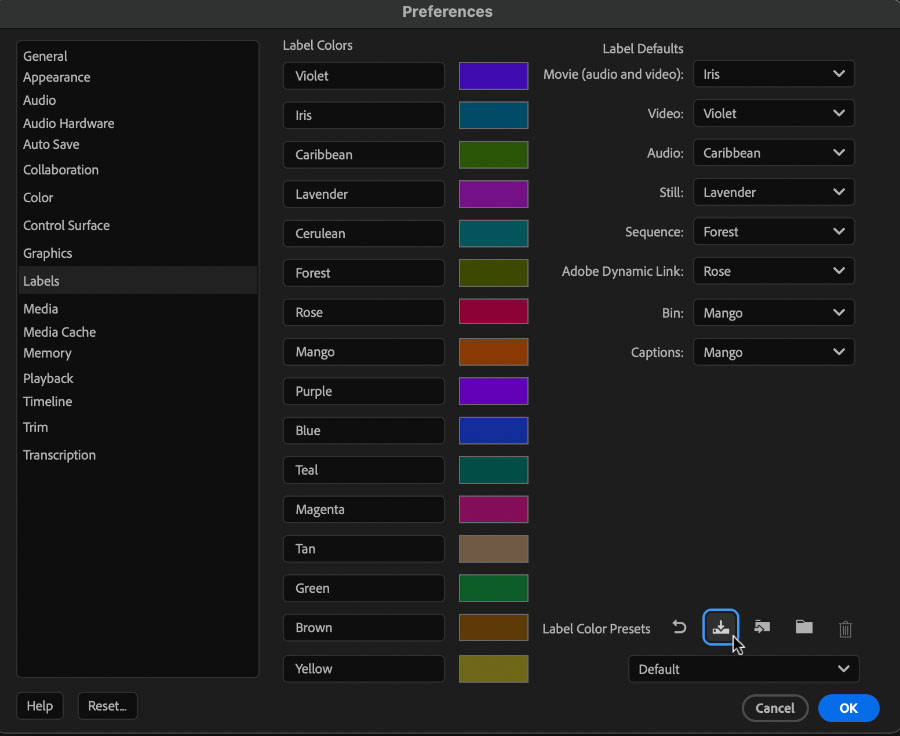Viewport: 900px width, 736px height.
Task: Open the label presets folder icon
Action: 804,627
